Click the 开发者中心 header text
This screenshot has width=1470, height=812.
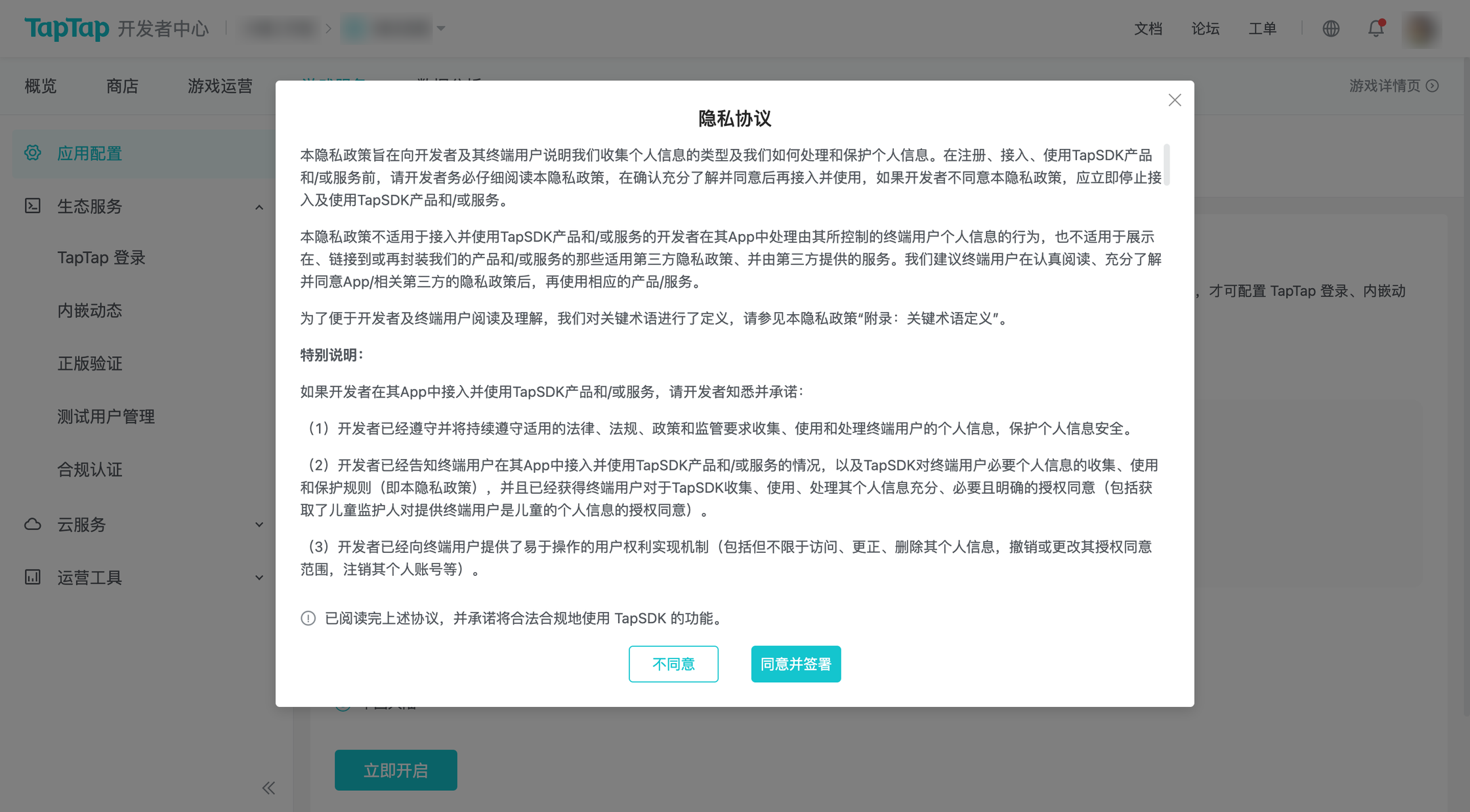tap(163, 29)
